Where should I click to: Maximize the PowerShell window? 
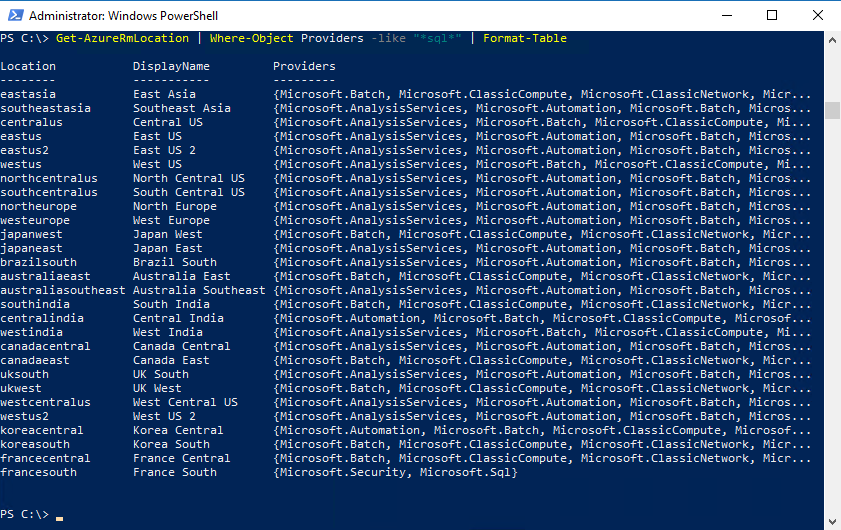click(772, 16)
